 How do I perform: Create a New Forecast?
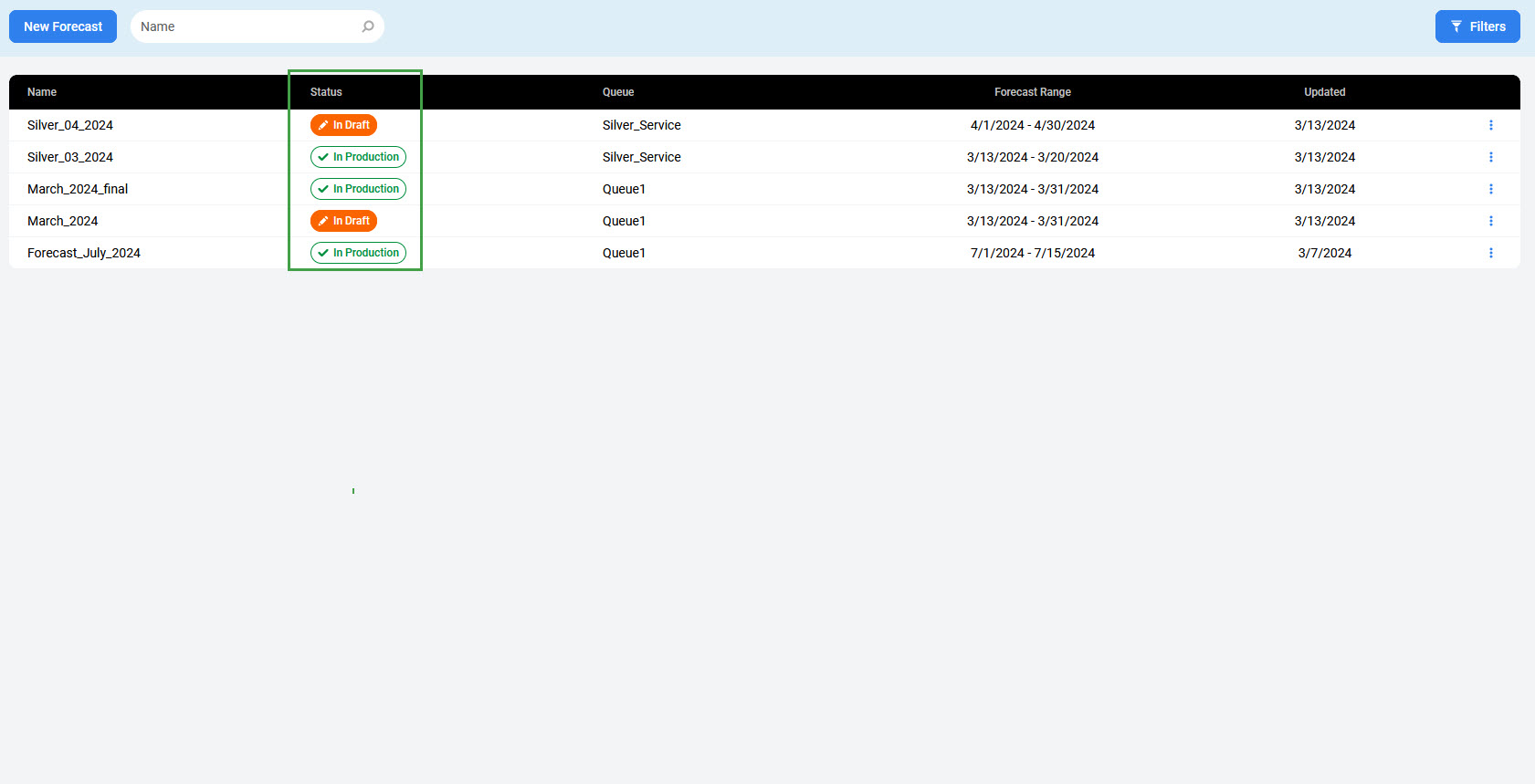(63, 26)
